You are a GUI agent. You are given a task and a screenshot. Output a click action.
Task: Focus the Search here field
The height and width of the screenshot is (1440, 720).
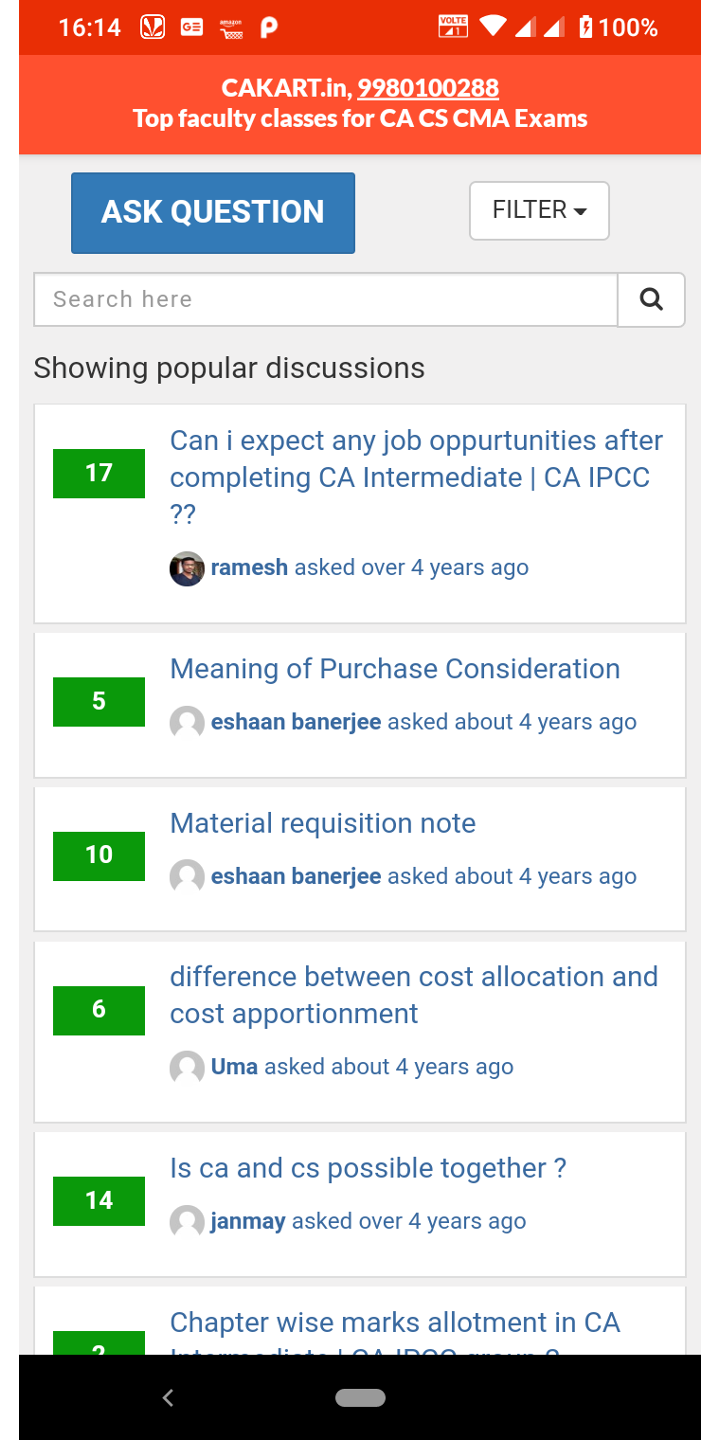pos(325,299)
